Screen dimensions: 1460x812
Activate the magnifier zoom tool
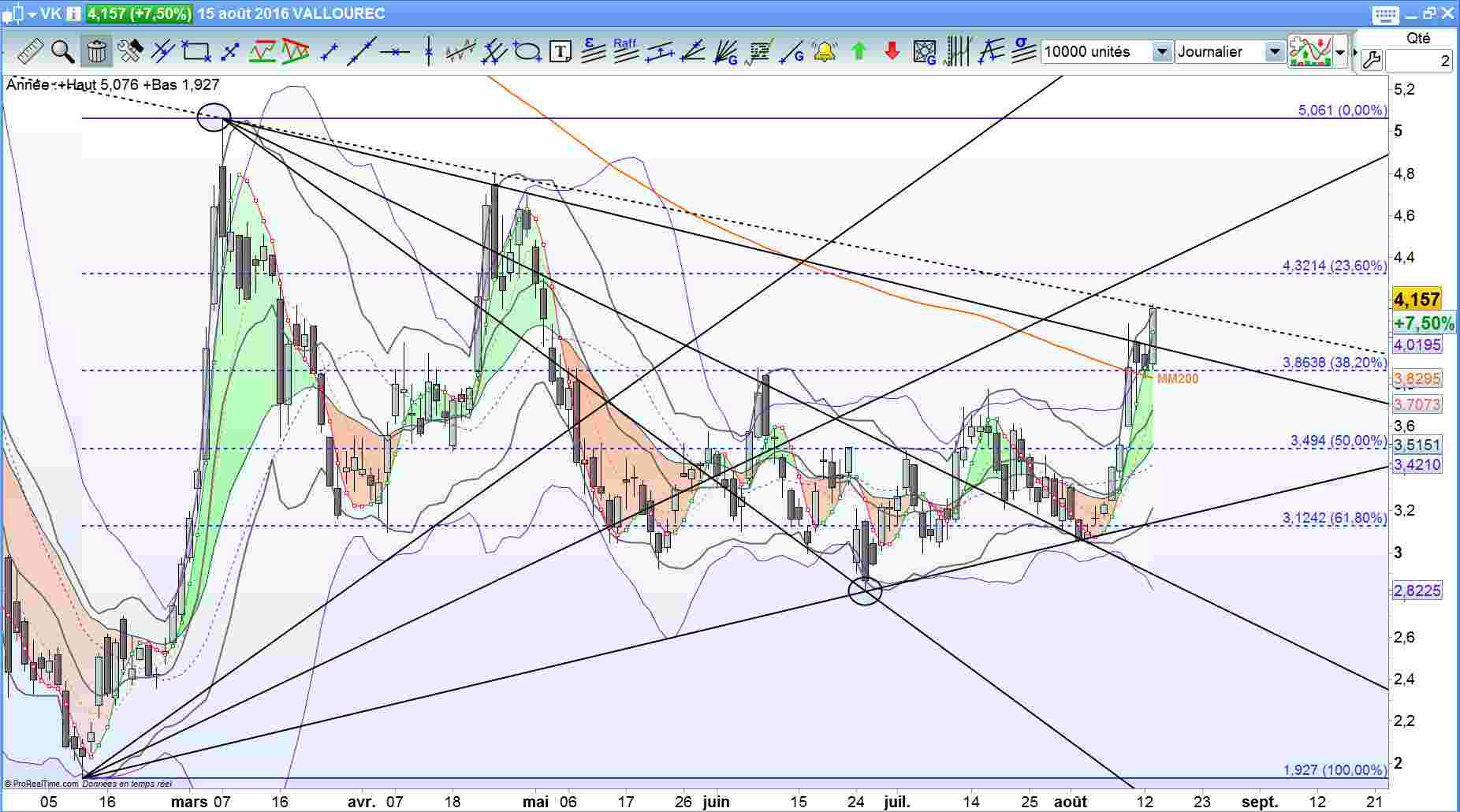pyautogui.click(x=63, y=52)
